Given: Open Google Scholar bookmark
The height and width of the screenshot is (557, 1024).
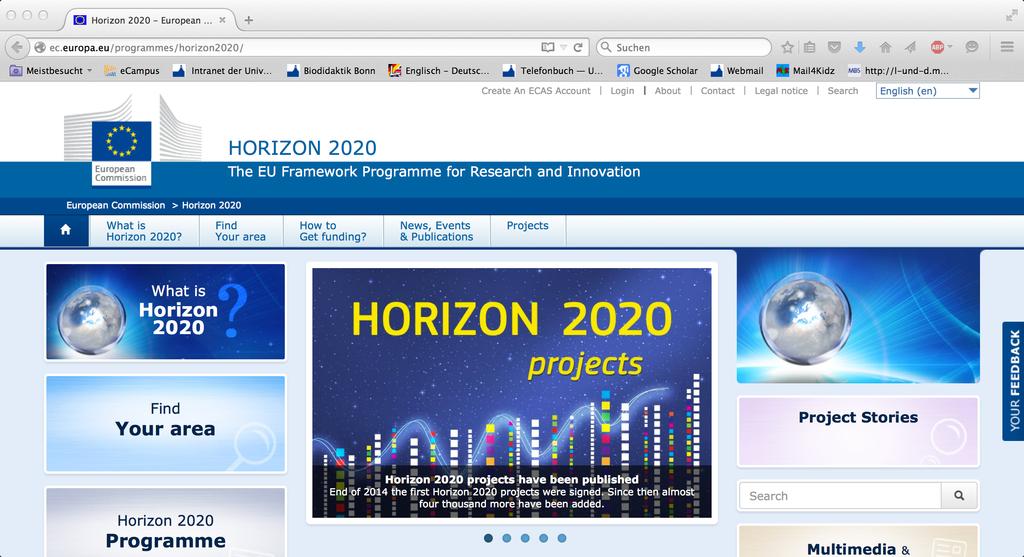Looking at the screenshot, I should coord(658,71).
